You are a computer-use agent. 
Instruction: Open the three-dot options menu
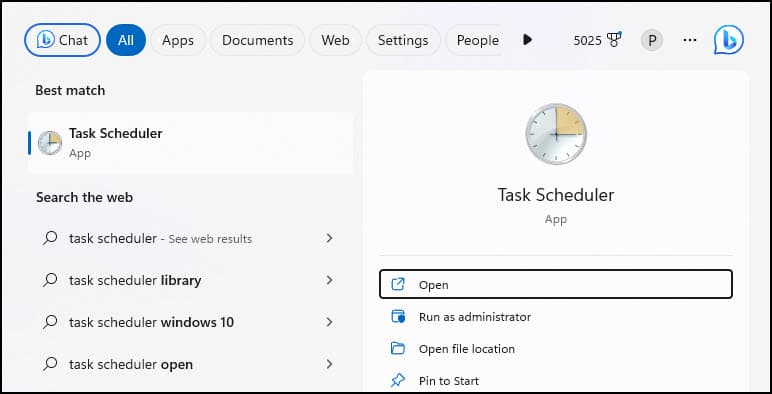[x=690, y=40]
